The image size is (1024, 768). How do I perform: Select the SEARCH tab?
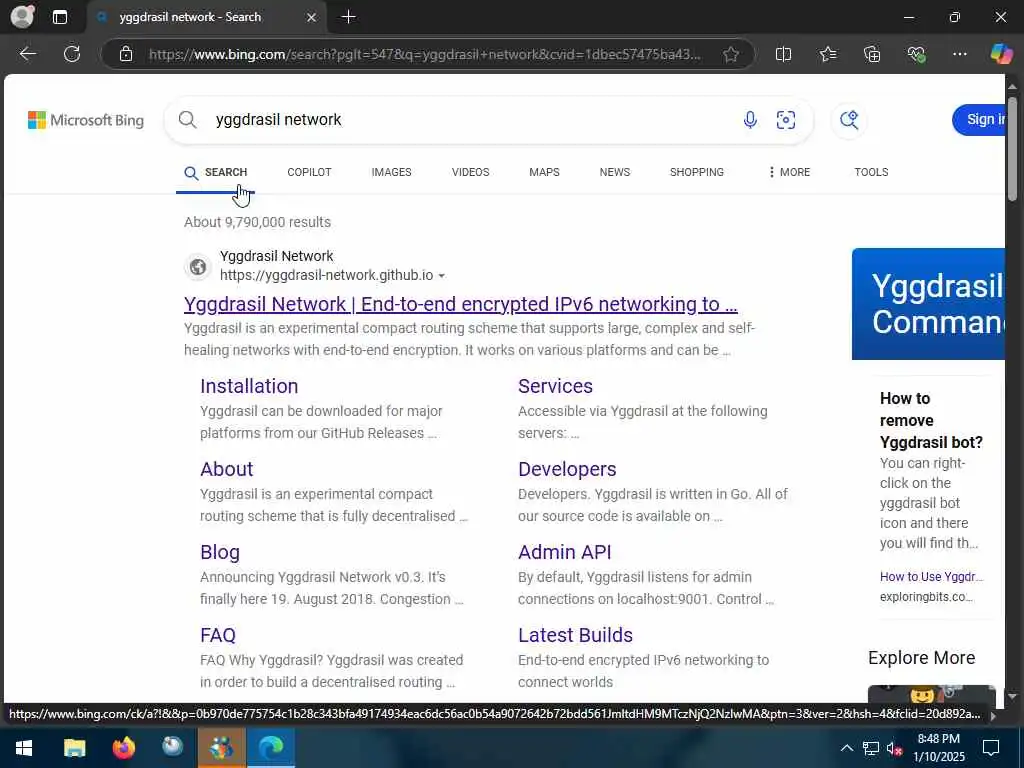pyautogui.click(x=216, y=172)
